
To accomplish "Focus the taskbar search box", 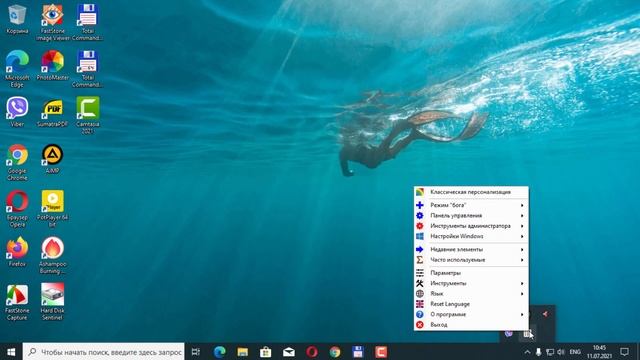I will click(104, 351).
